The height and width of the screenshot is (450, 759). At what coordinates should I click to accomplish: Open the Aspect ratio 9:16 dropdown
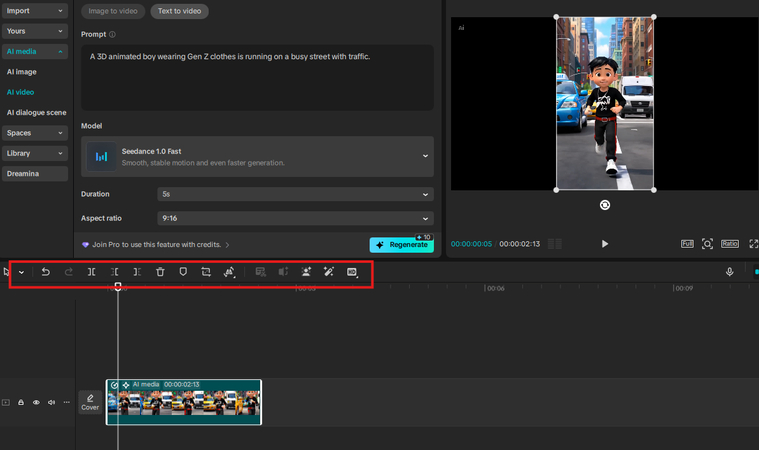tap(295, 218)
